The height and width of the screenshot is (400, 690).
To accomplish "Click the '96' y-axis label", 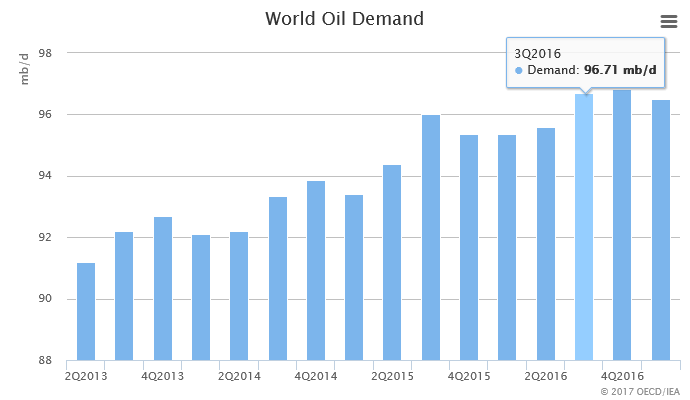I will [45, 114].
